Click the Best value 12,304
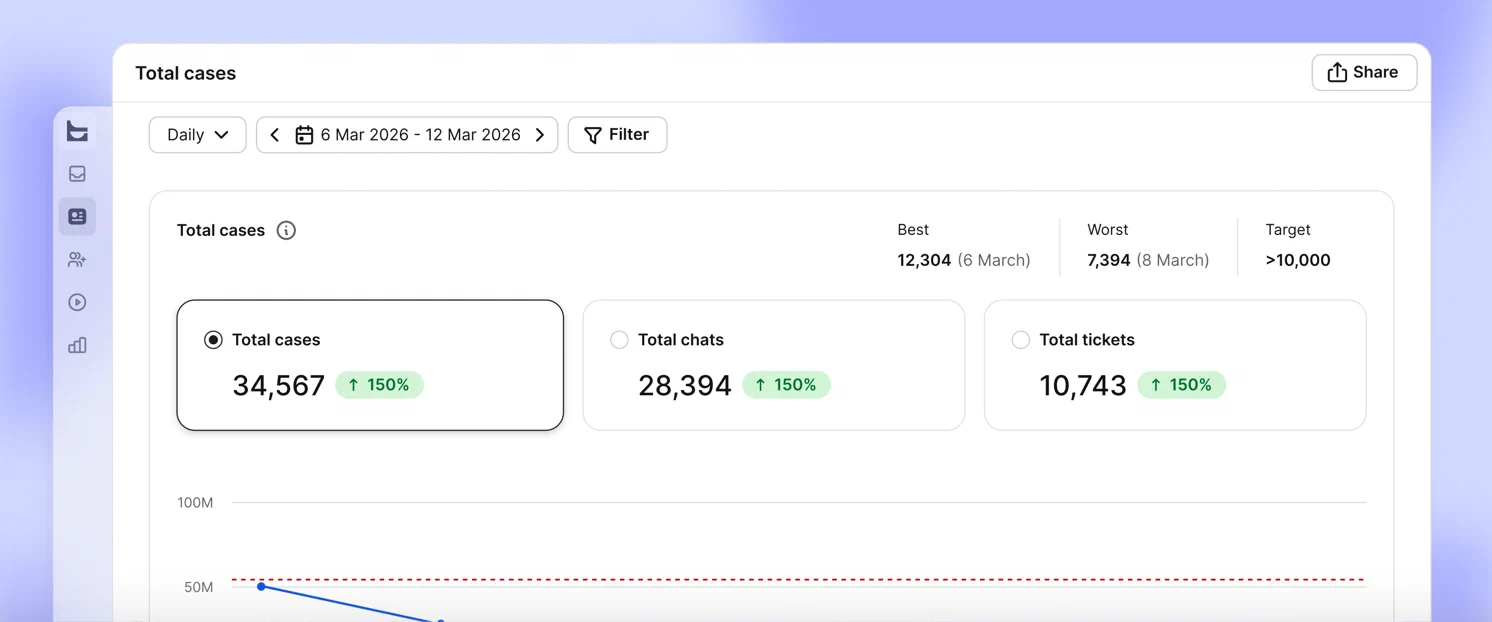 coord(924,260)
